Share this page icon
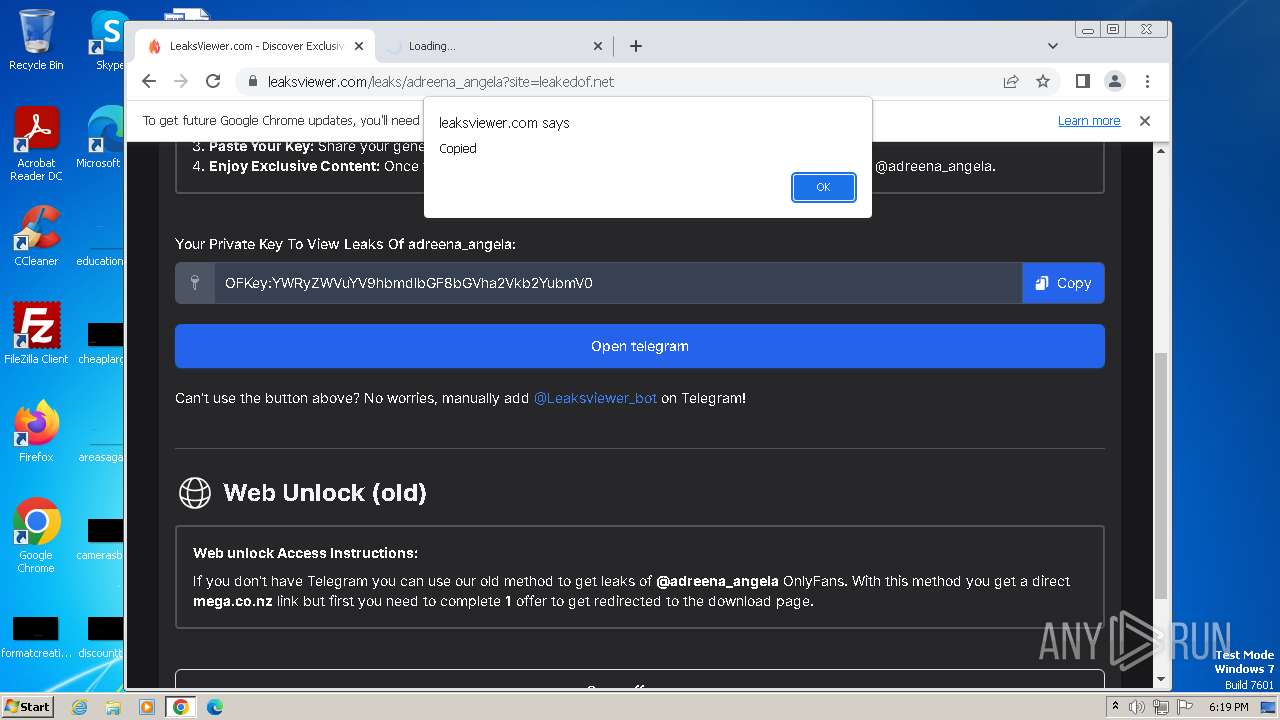The height and width of the screenshot is (720, 1280). (x=1011, y=82)
